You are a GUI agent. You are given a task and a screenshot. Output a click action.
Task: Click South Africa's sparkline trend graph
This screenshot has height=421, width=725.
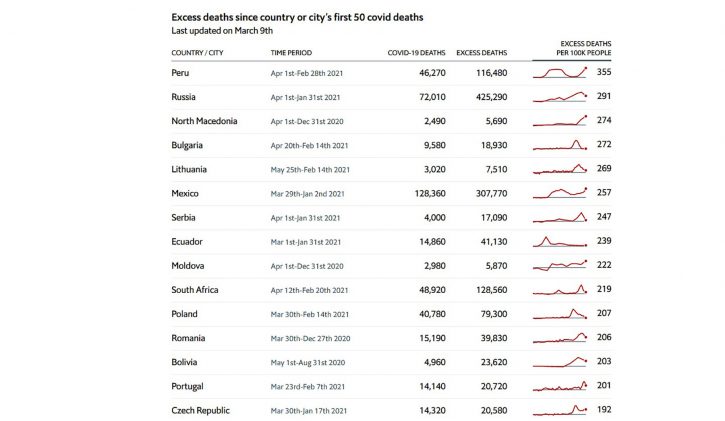pyautogui.click(x=560, y=290)
